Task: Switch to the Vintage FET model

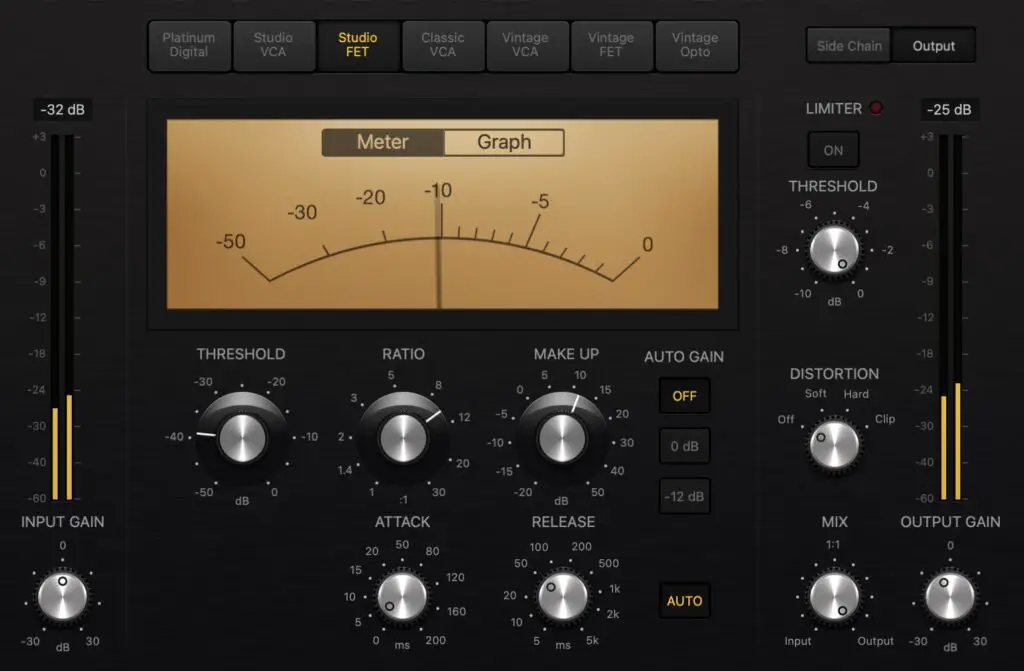Action: coord(612,45)
